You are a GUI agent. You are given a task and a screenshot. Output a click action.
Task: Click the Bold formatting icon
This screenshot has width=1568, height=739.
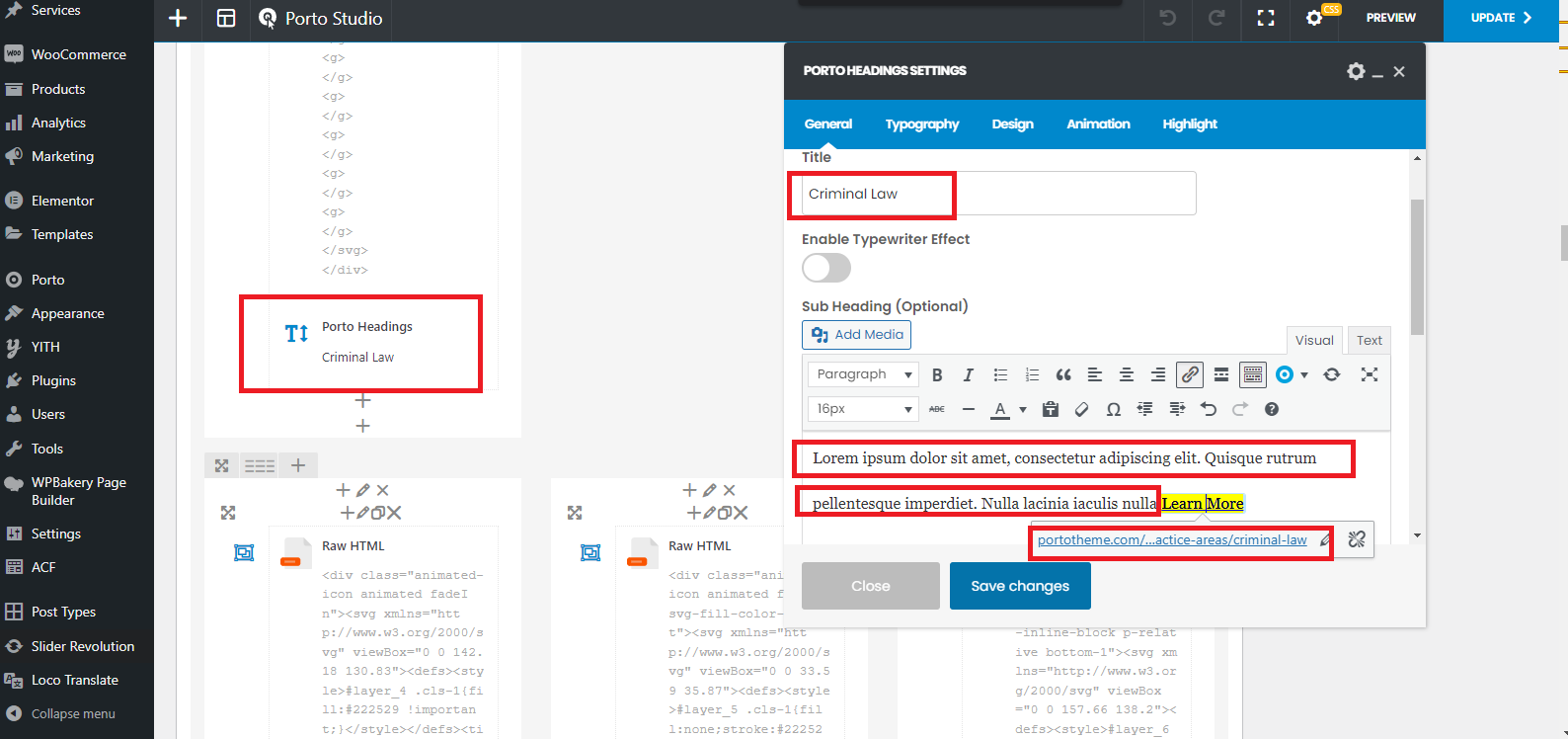coord(937,374)
